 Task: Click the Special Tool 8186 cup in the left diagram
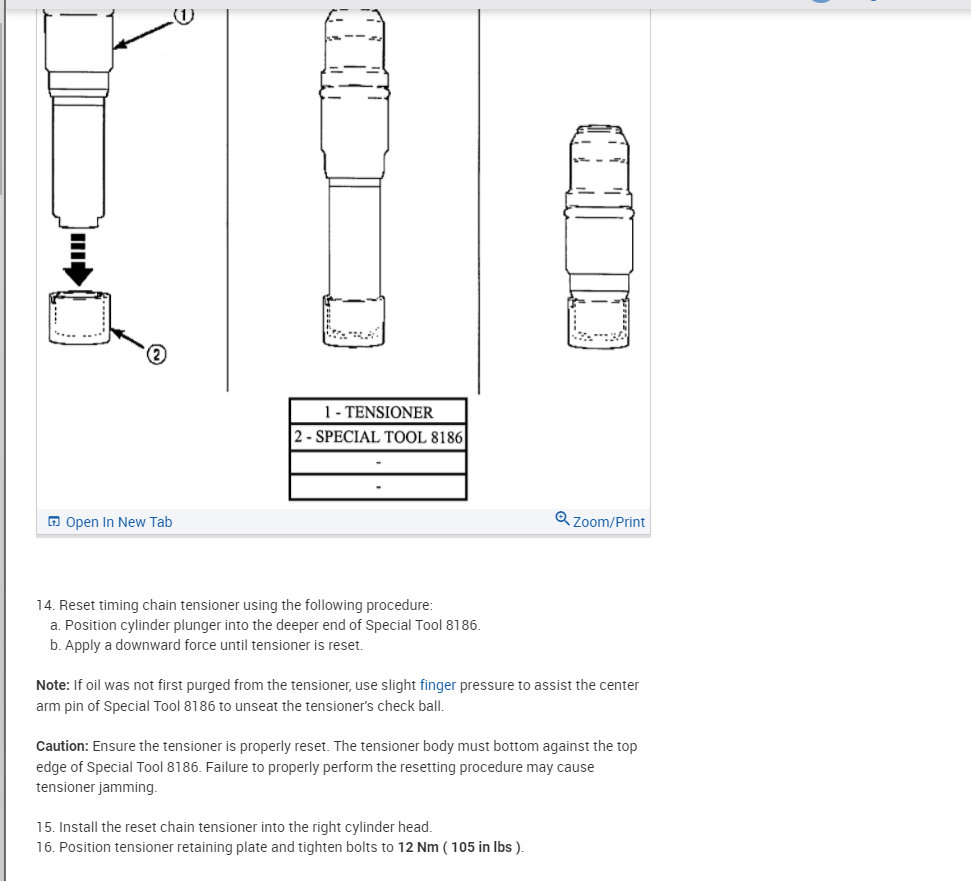79,318
